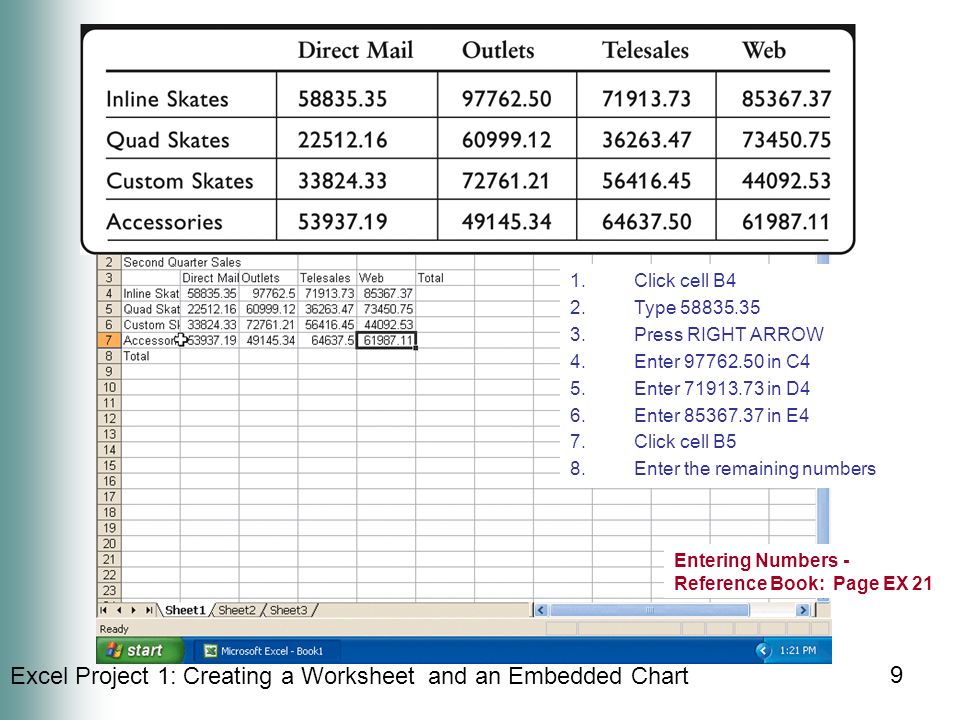Check the 1:21 PM system clock

[x=798, y=650]
